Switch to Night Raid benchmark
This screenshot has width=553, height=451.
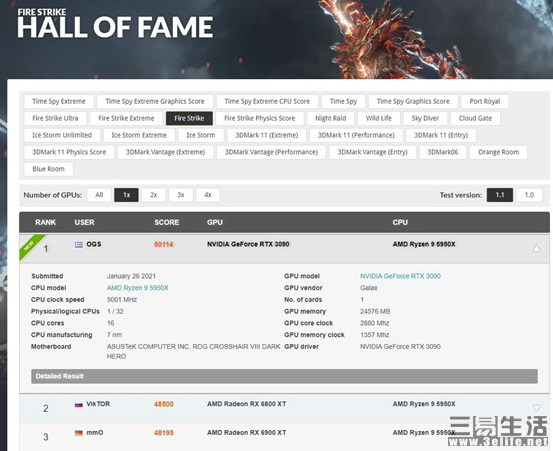330,118
